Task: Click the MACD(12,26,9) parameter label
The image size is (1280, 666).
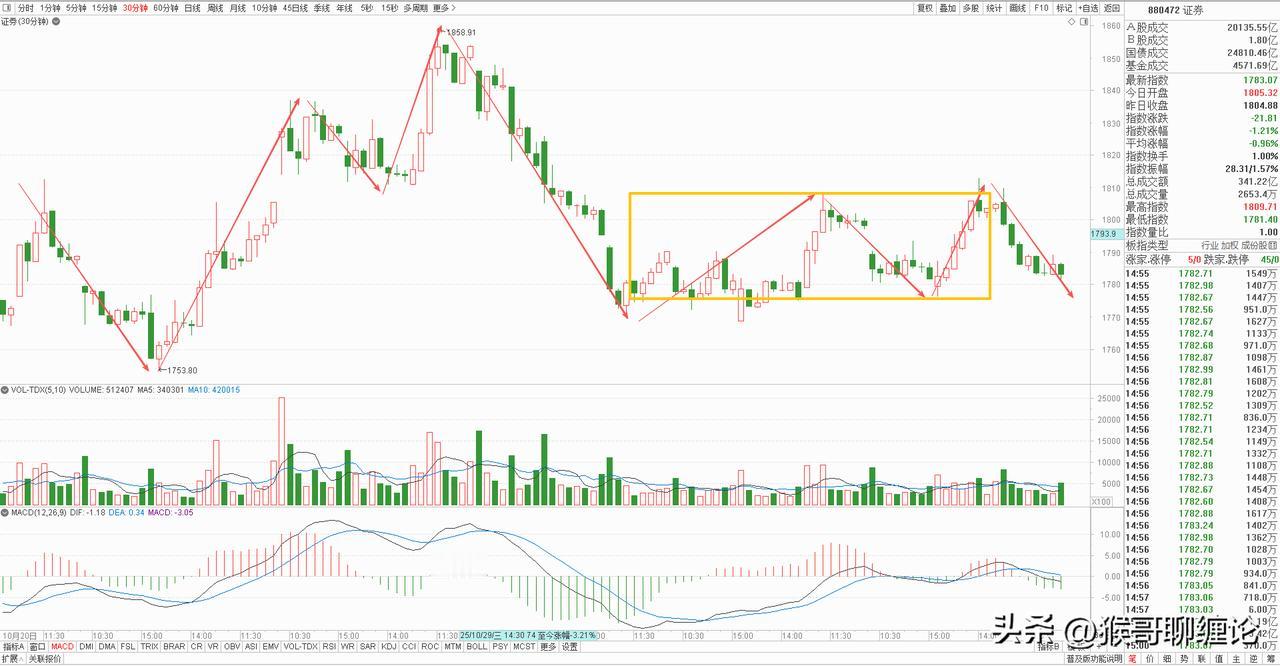Action: pos(40,512)
